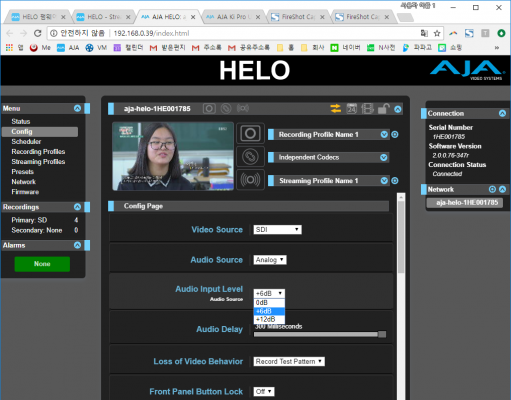Collapse the Network panel chevron
The width and height of the screenshot is (511, 400).
[502, 189]
